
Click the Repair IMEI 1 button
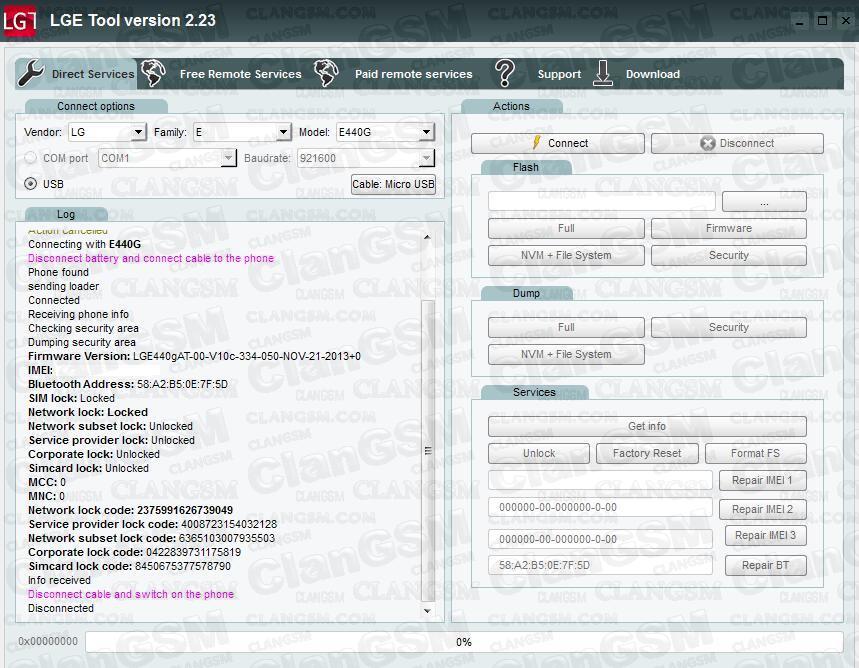click(763, 481)
